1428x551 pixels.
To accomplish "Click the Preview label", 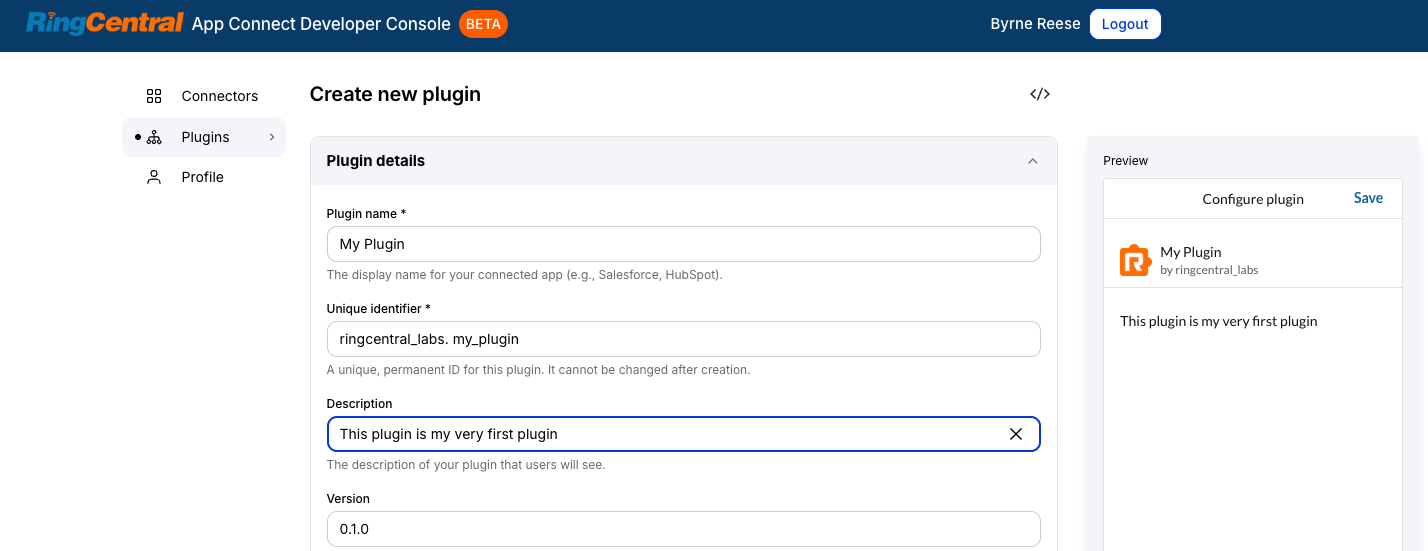I will click(1126, 160).
